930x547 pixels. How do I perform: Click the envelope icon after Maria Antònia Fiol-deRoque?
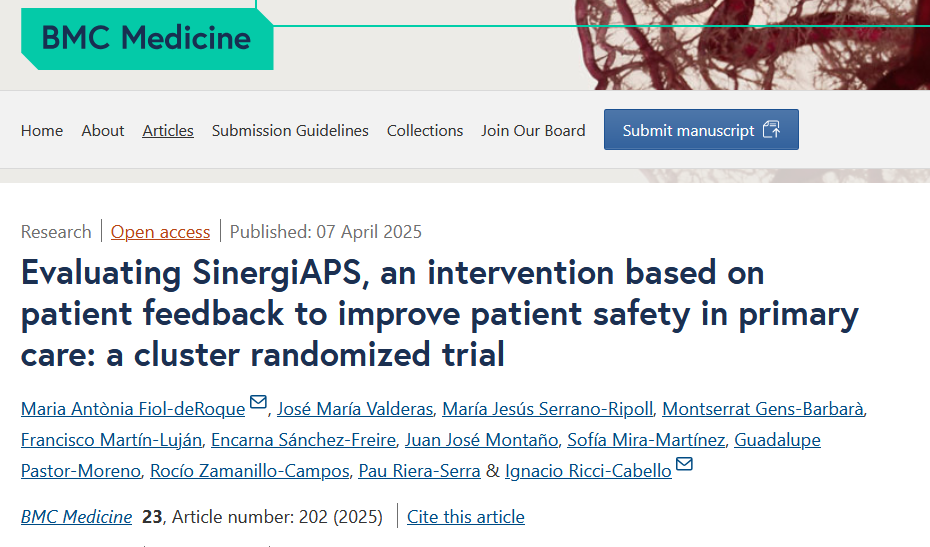tap(258, 403)
